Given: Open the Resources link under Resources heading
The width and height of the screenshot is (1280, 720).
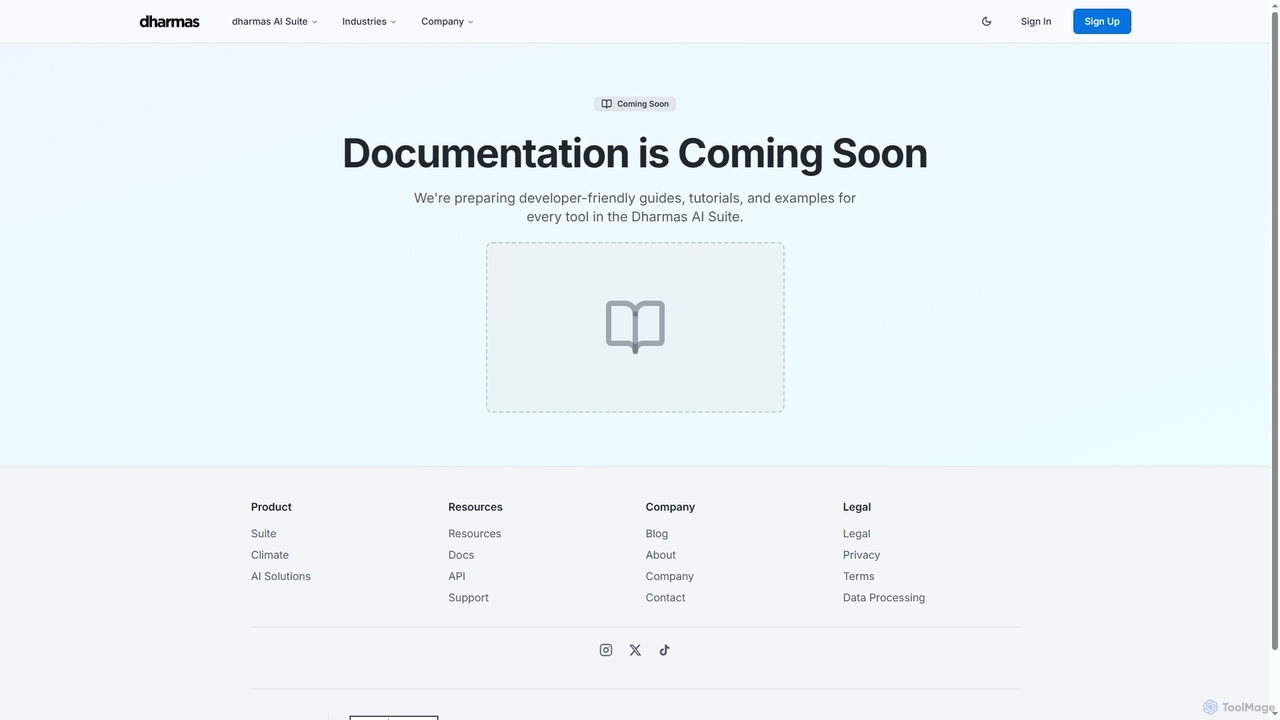Looking at the screenshot, I should click(x=475, y=534).
